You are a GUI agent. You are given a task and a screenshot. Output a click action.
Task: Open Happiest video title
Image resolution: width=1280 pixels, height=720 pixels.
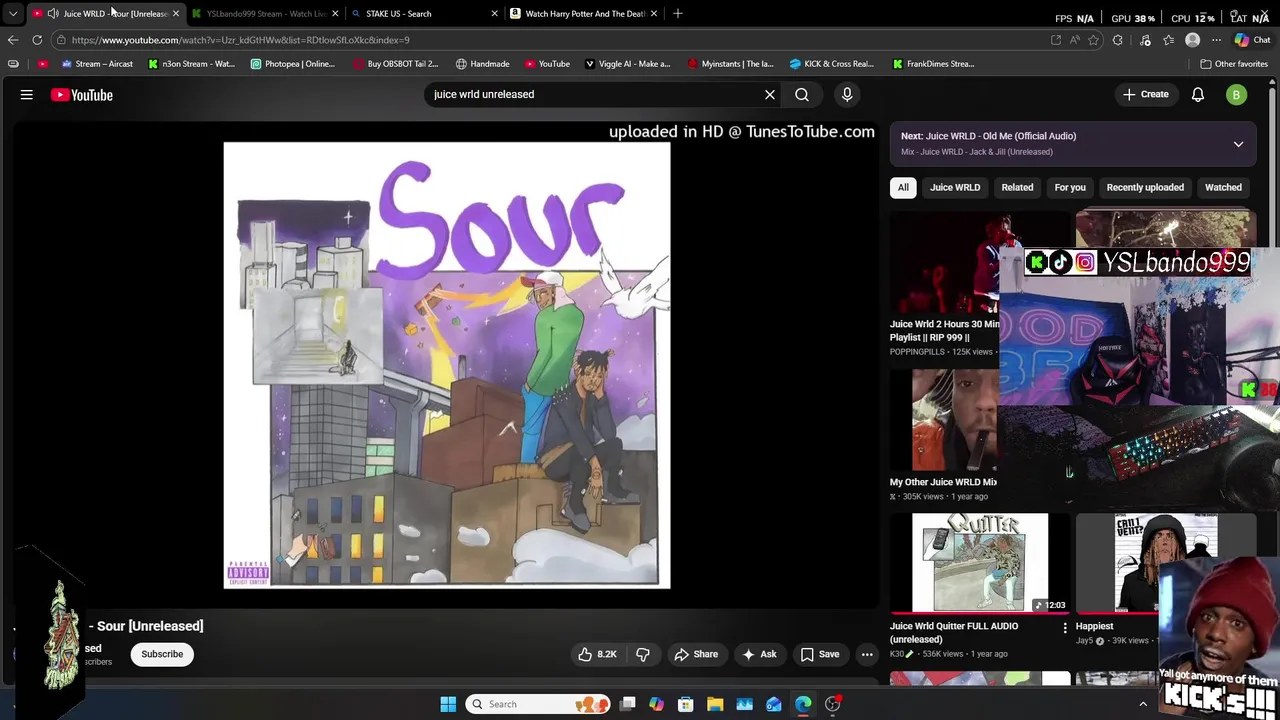pos(1094,626)
